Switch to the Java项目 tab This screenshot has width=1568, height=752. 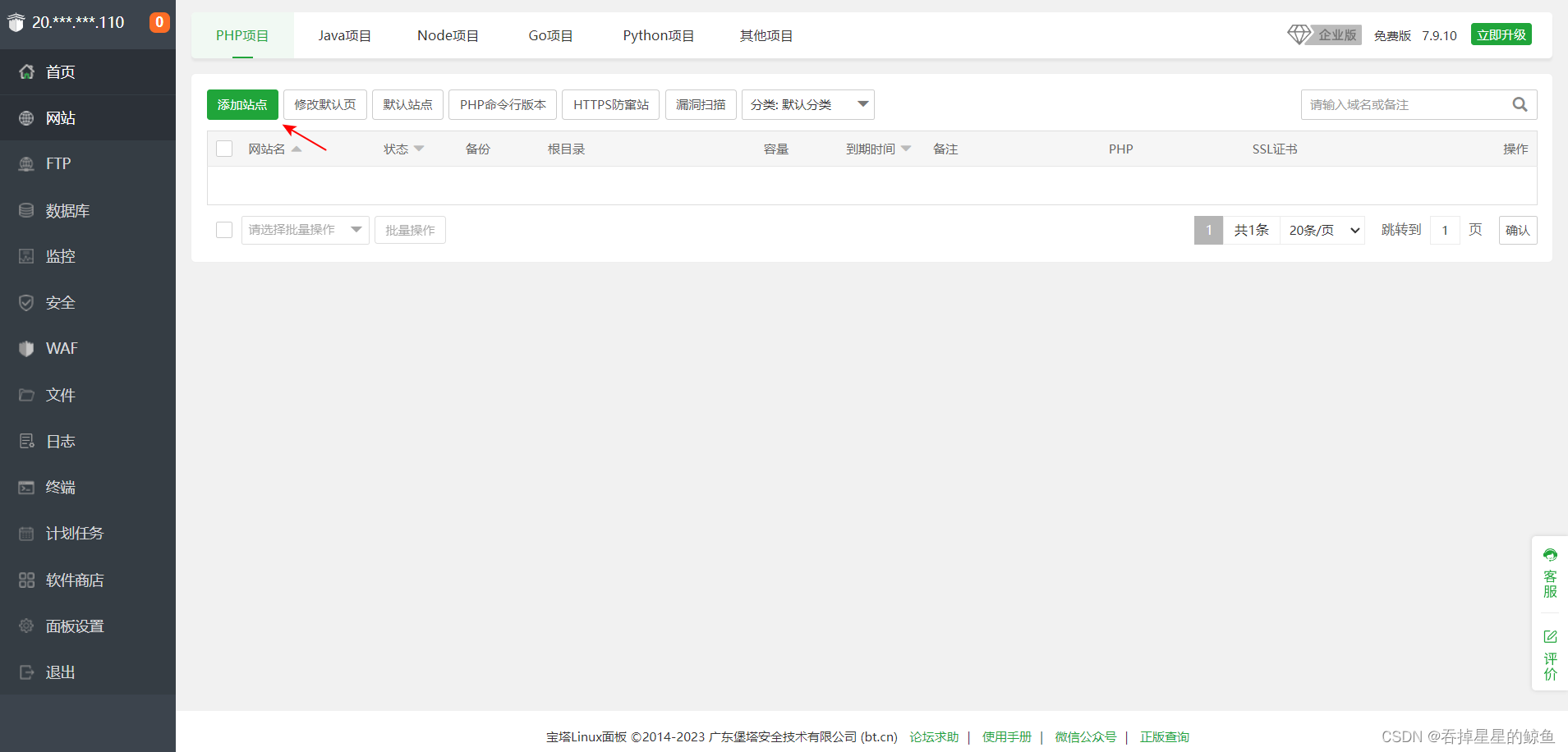click(x=345, y=35)
